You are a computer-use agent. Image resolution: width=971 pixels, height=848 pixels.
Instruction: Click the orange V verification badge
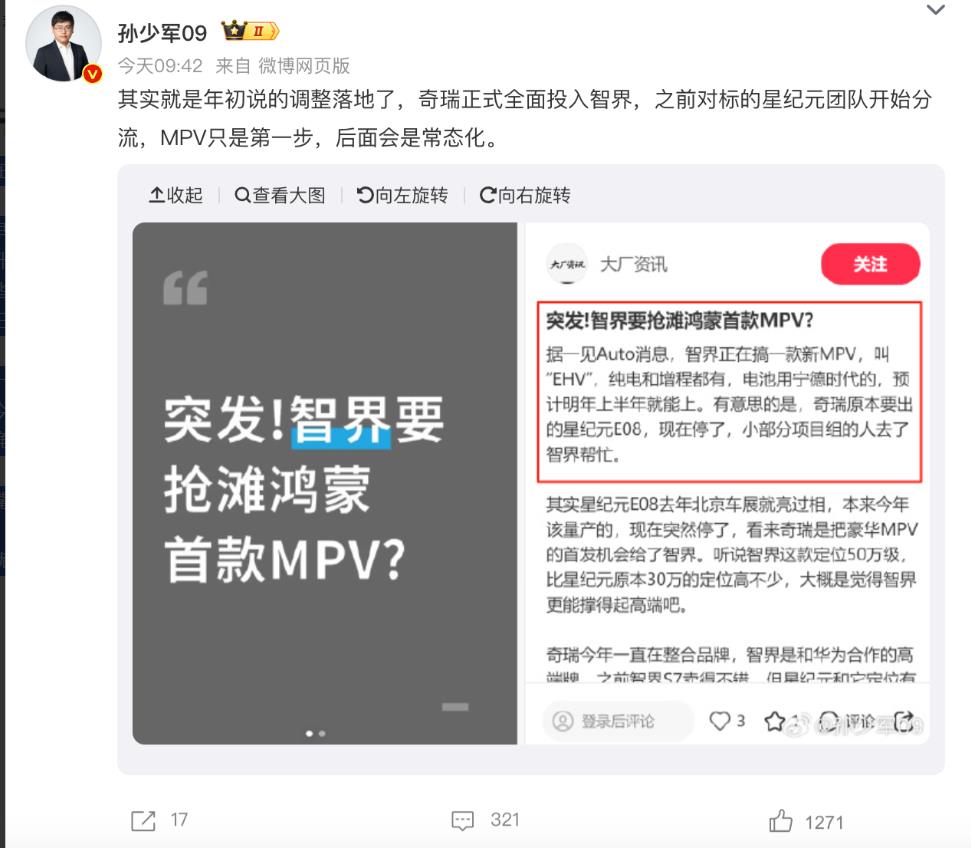pyautogui.click(x=92, y=74)
